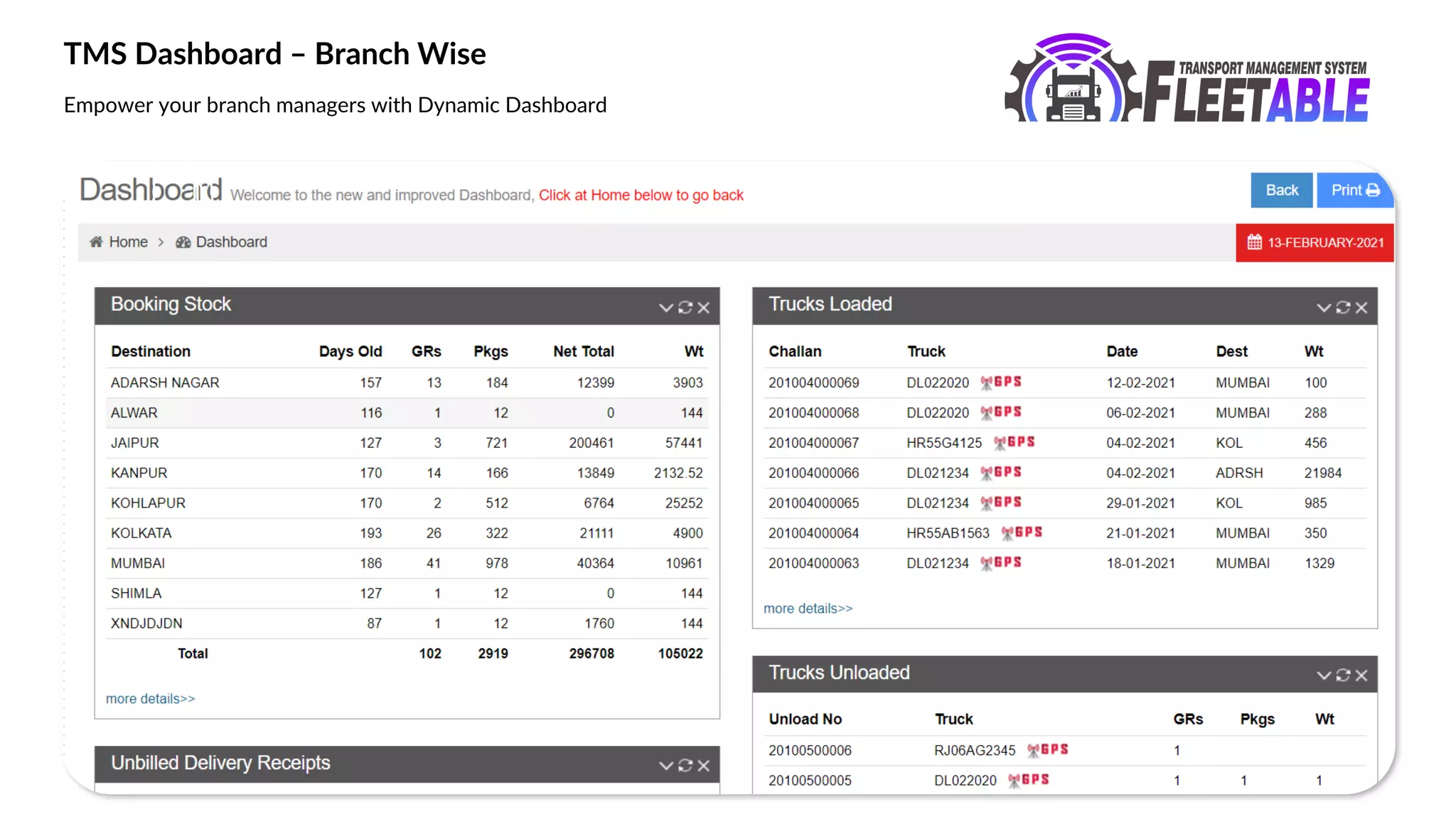Viewport: 1456px width, 819px height.
Task: Refresh the Booking Stock panel
Action: point(685,308)
